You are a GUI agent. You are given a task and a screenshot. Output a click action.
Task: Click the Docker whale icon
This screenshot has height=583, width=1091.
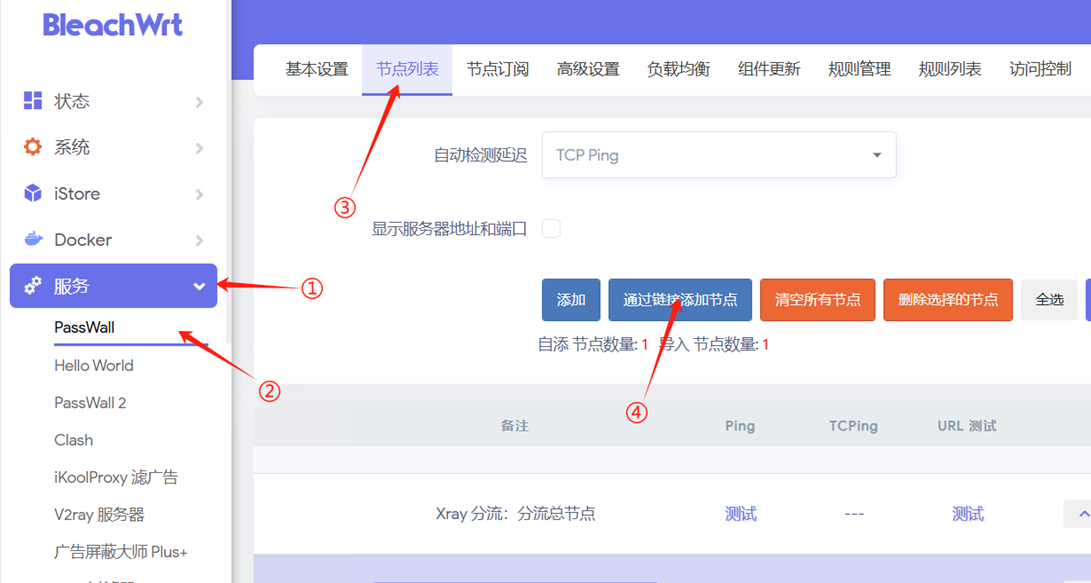[33, 239]
